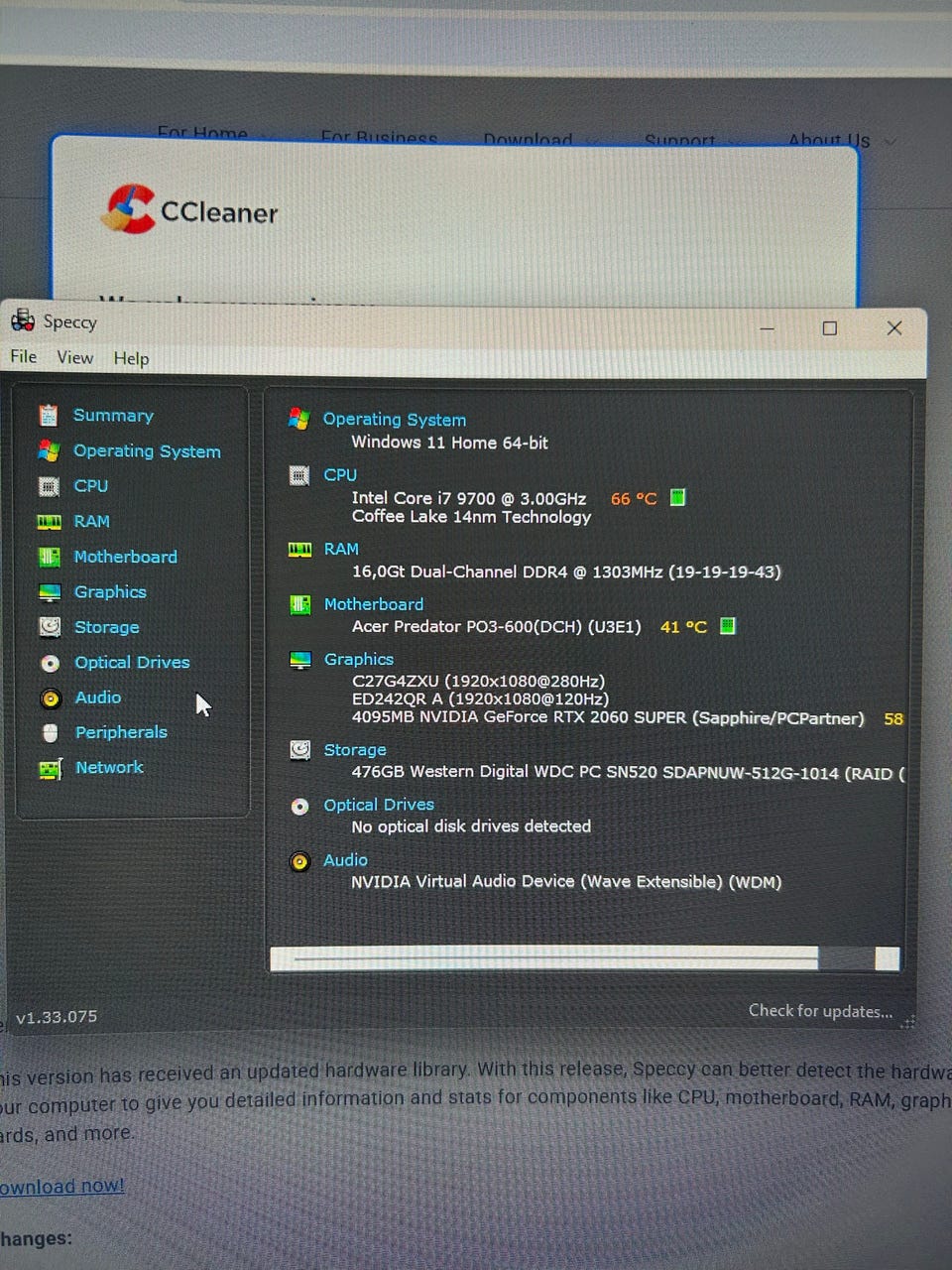Click the NVIDIA GeForce RTX 2060 SUPER line
The image size is (952, 1270).
pyautogui.click(x=608, y=717)
